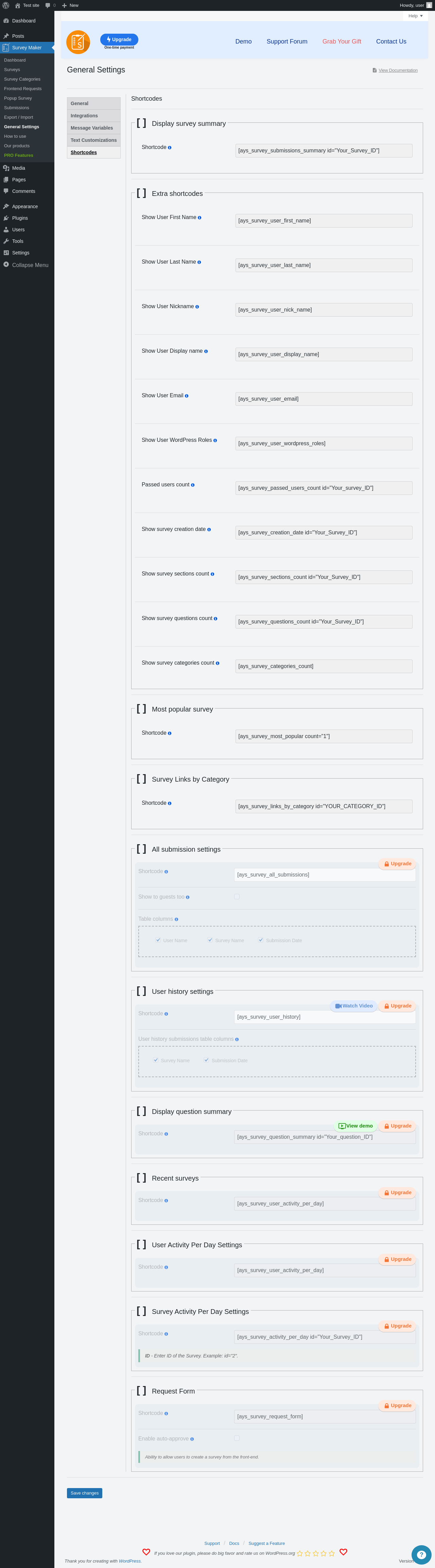Image resolution: width=435 pixels, height=1568 pixels.
Task: Click the comments bubble icon in admin bar
Action: 48,5
